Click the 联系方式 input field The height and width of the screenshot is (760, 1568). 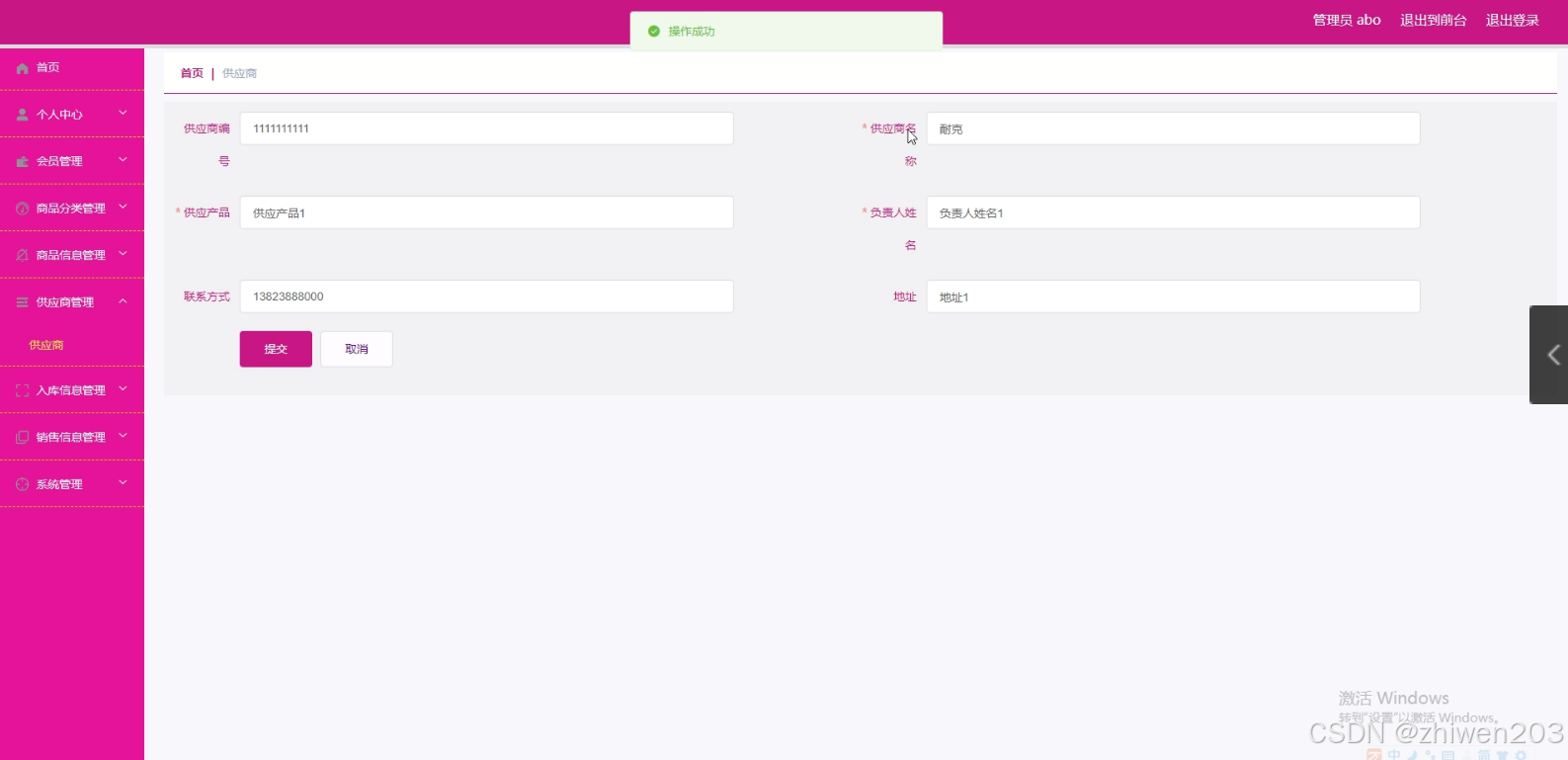pyautogui.click(x=487, y=296)
